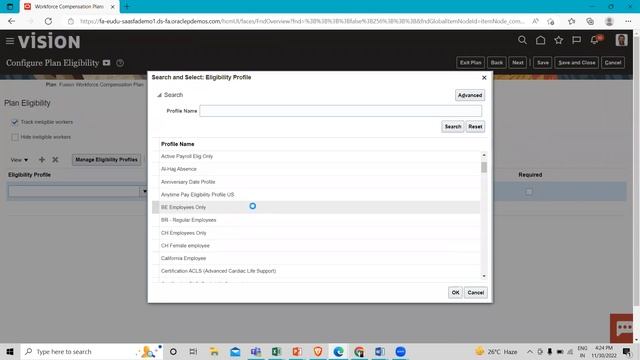Screen dimensions: 640x360
Task: Click the Advanced search button
Action: pyautogui.click(x=470, y=95)
